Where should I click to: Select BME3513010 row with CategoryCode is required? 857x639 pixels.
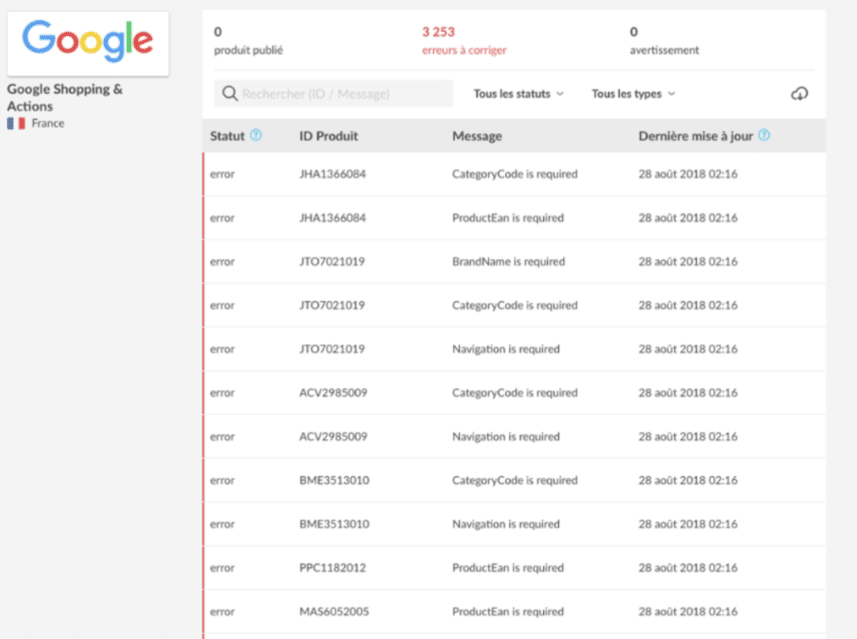coord(514,480)
